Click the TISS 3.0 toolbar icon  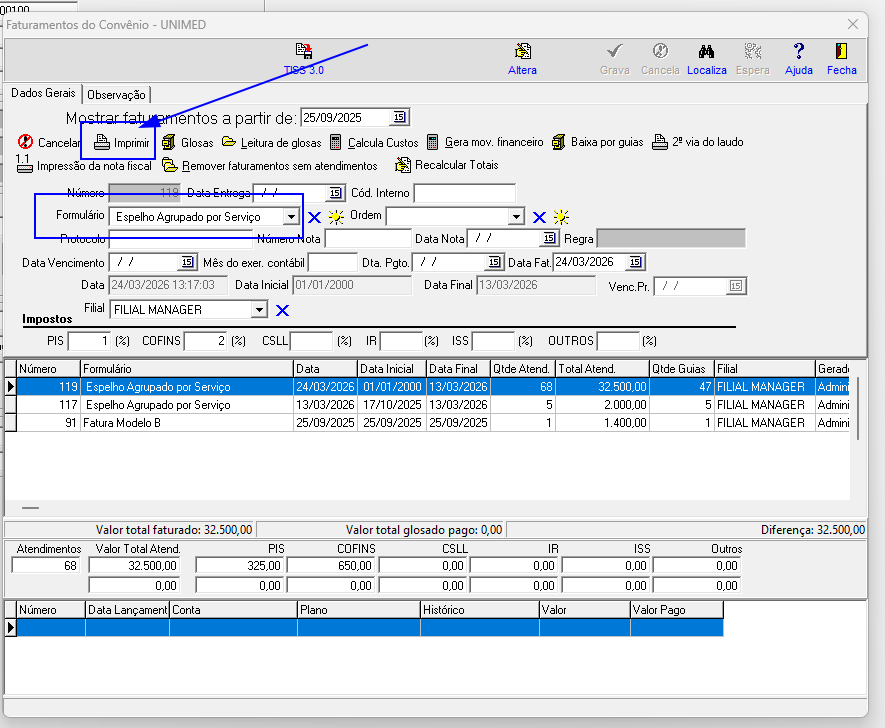[x=304, y=52]
